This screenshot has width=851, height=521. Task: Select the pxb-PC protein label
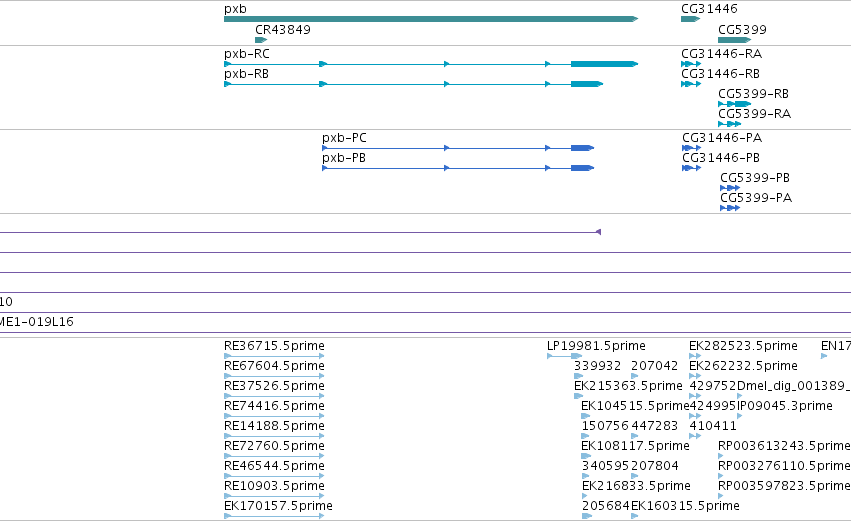point(344,138)
